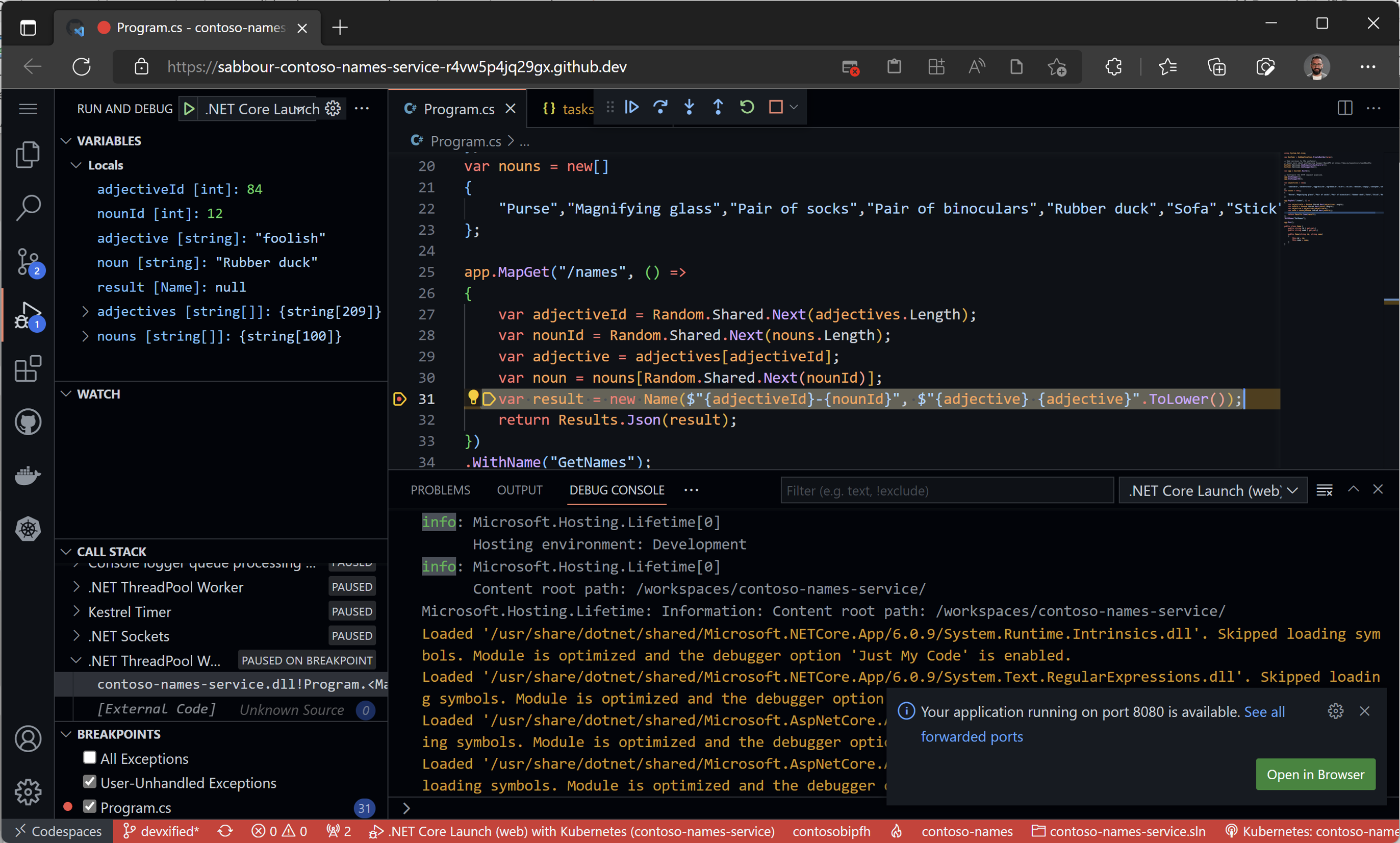Image resolution: width=1400 pixels, height=843 pixels.
Task: Open the .NET Core Launch (web) console dropdown
Action: pos(1213,490)
